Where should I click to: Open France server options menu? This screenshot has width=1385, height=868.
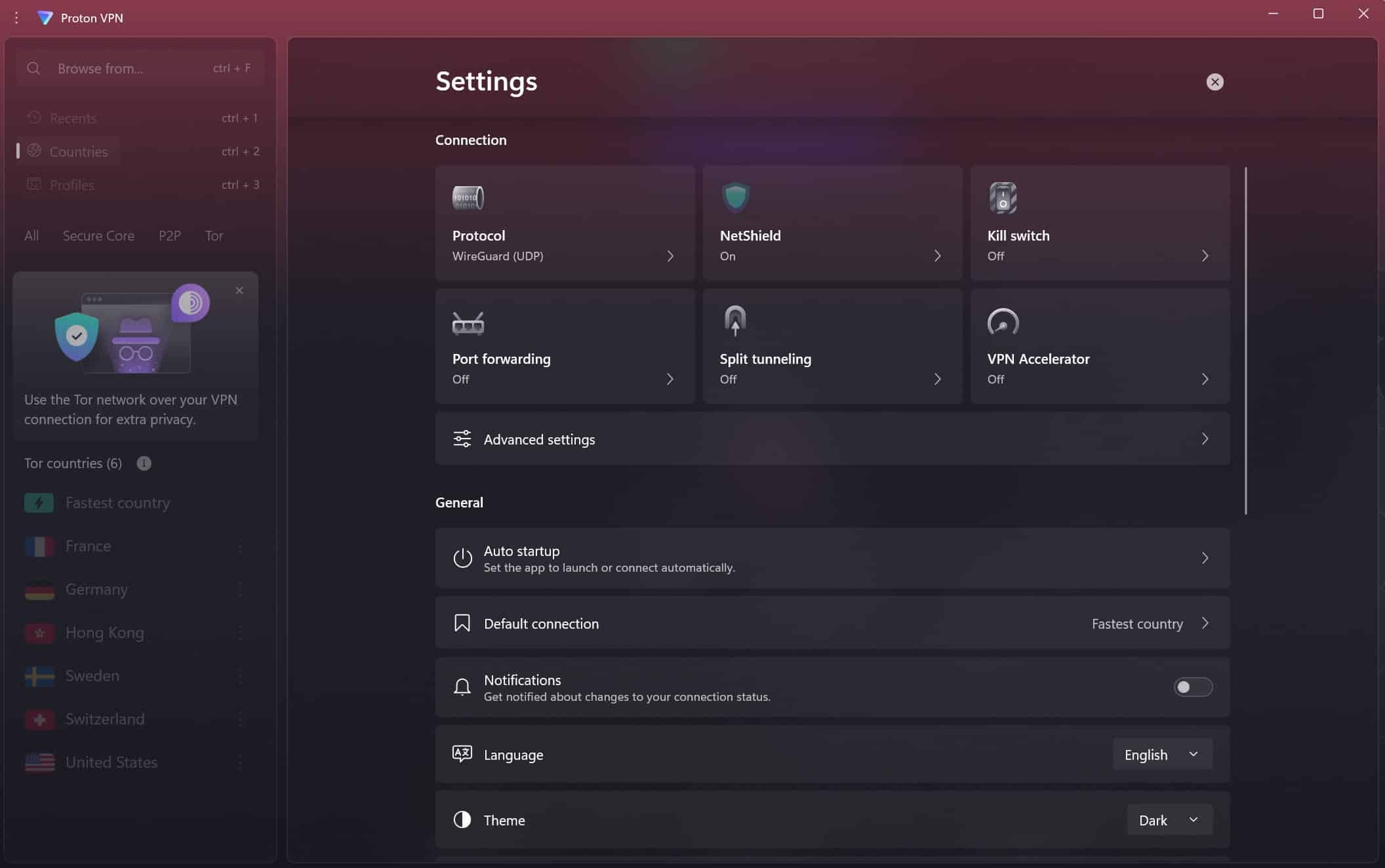tap(240, 546)
